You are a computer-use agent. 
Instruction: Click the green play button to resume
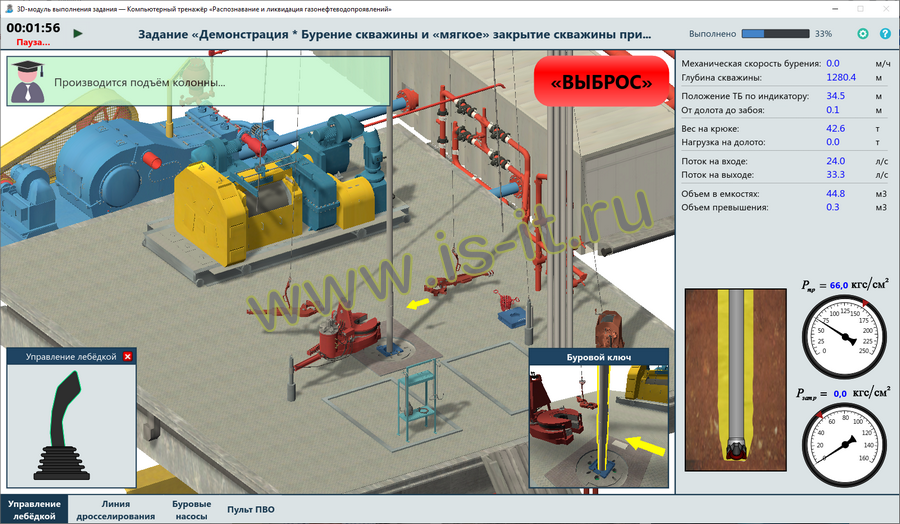coord(78,33)
